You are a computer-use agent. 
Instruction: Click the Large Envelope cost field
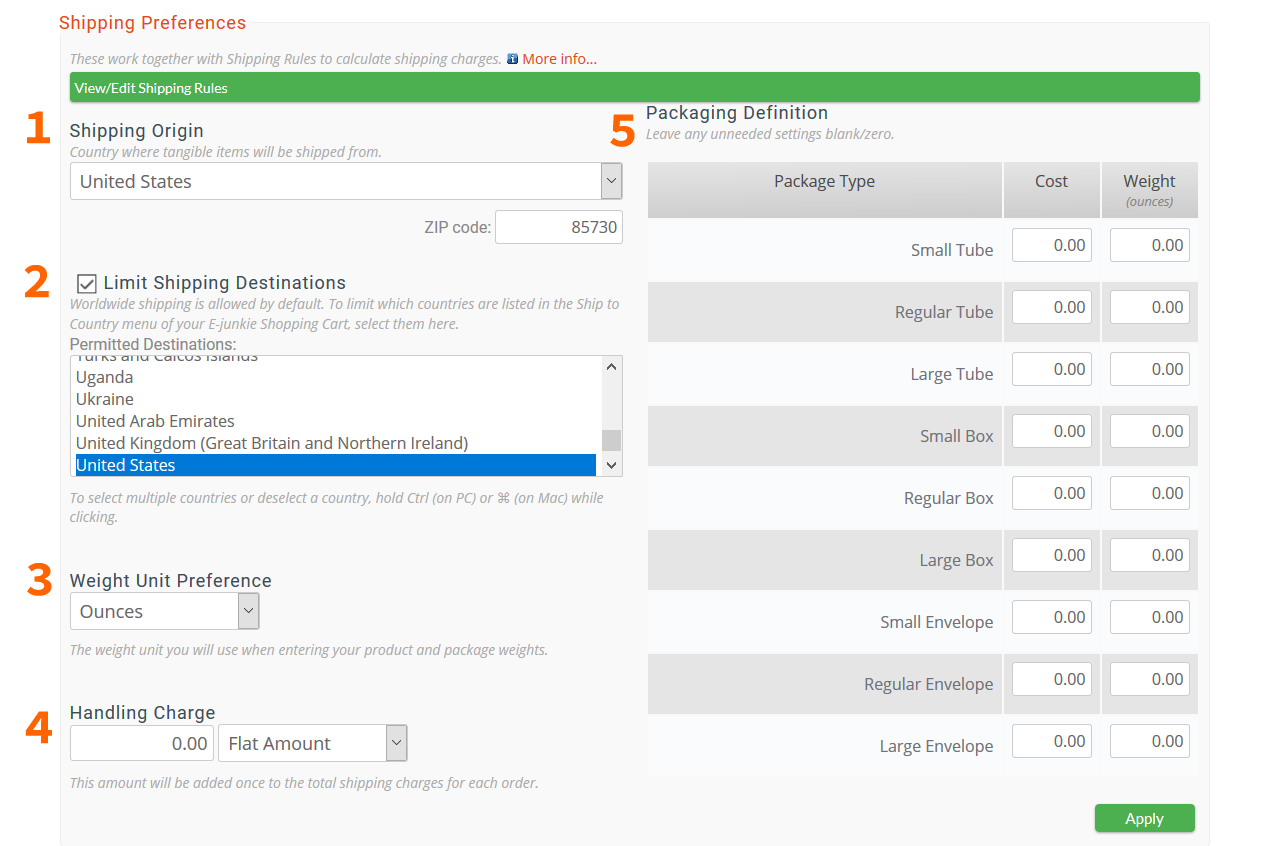click(x=1051, y=741)
